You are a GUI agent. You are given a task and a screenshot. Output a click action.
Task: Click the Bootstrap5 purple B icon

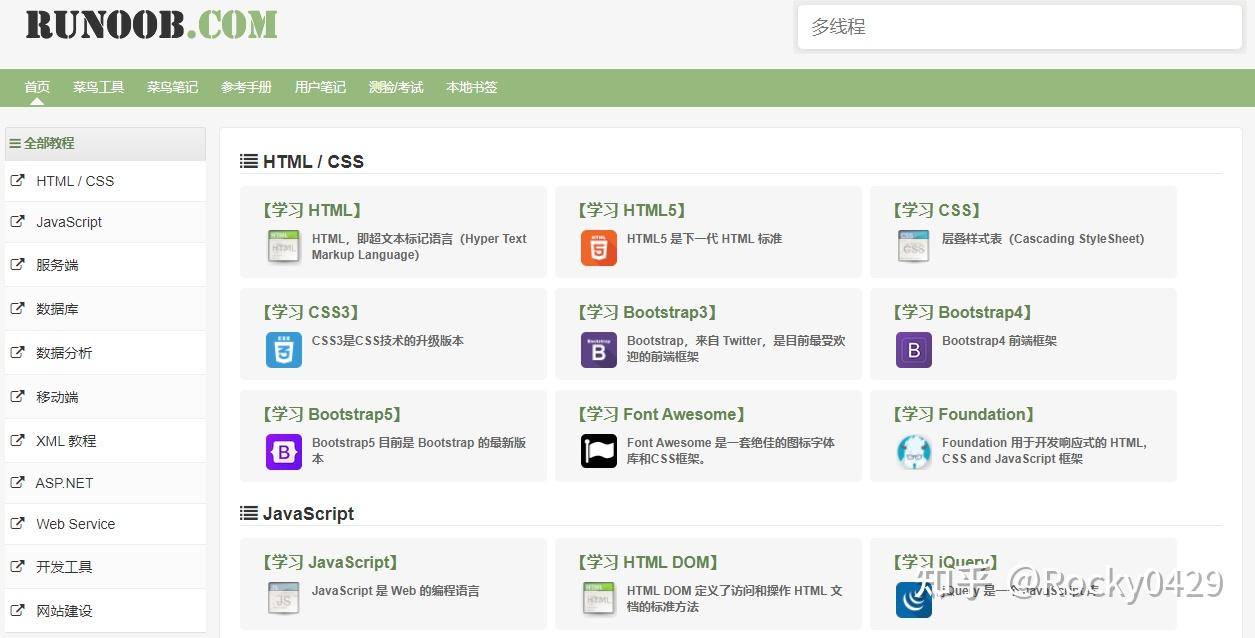coord(284,452)
